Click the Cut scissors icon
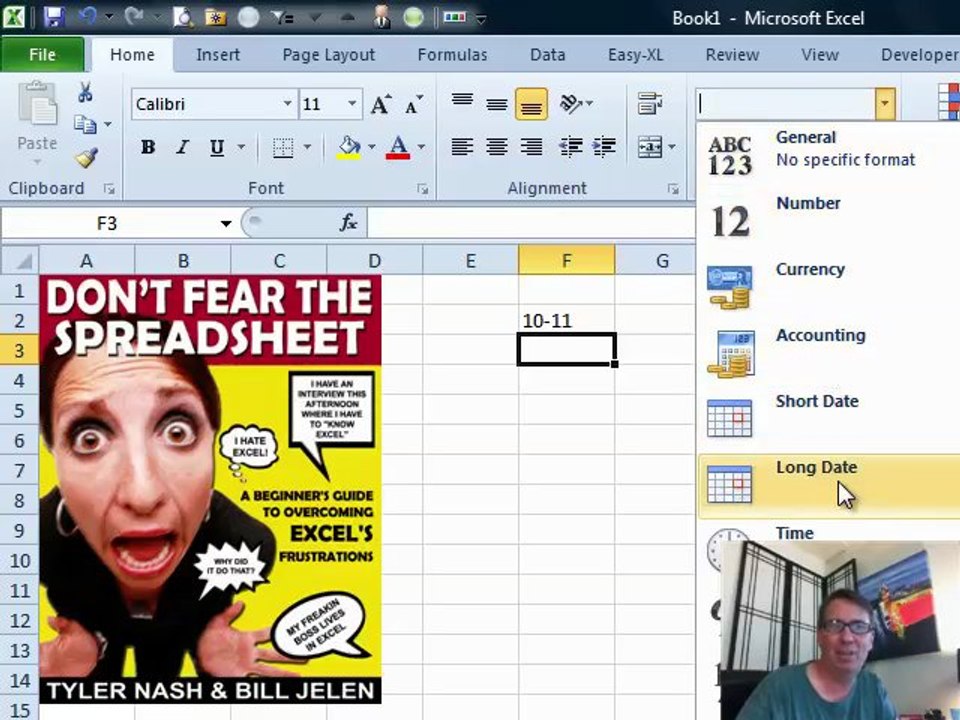The width and height of the screenshot is (960, 720). [x=85, y=92]
